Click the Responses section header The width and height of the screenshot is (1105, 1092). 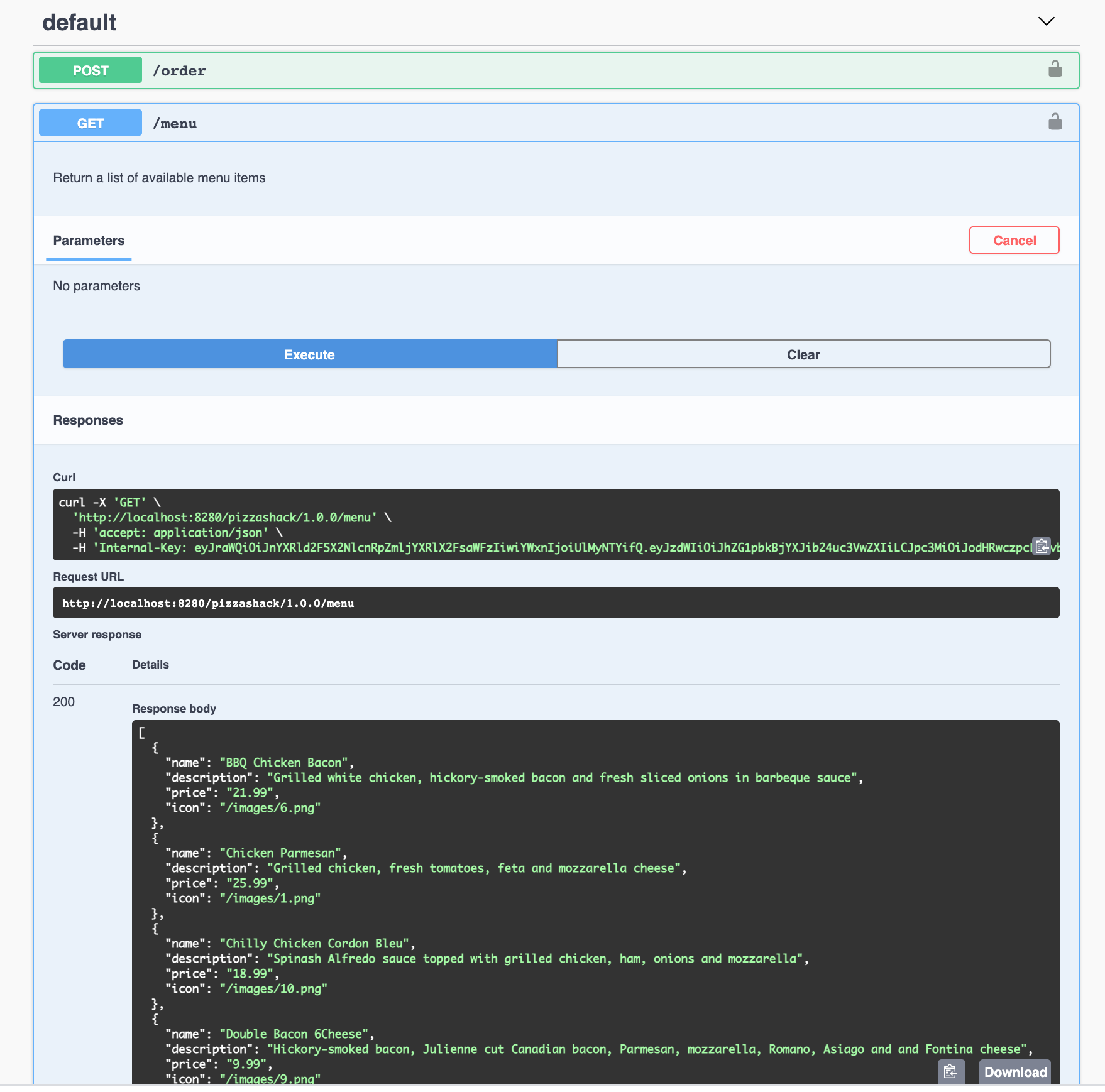coord(88,420)
